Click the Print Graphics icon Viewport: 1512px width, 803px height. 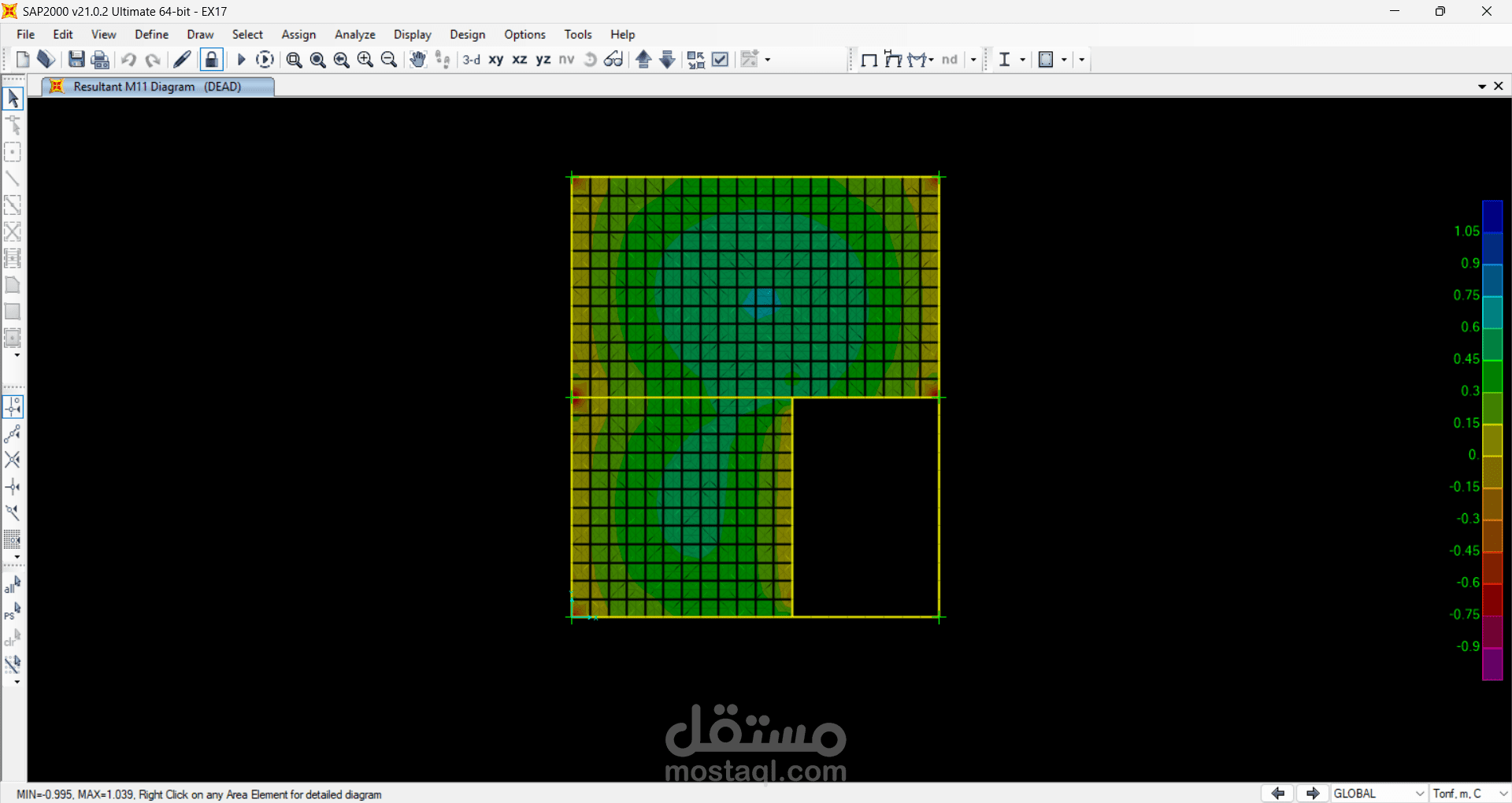(100, 60)
